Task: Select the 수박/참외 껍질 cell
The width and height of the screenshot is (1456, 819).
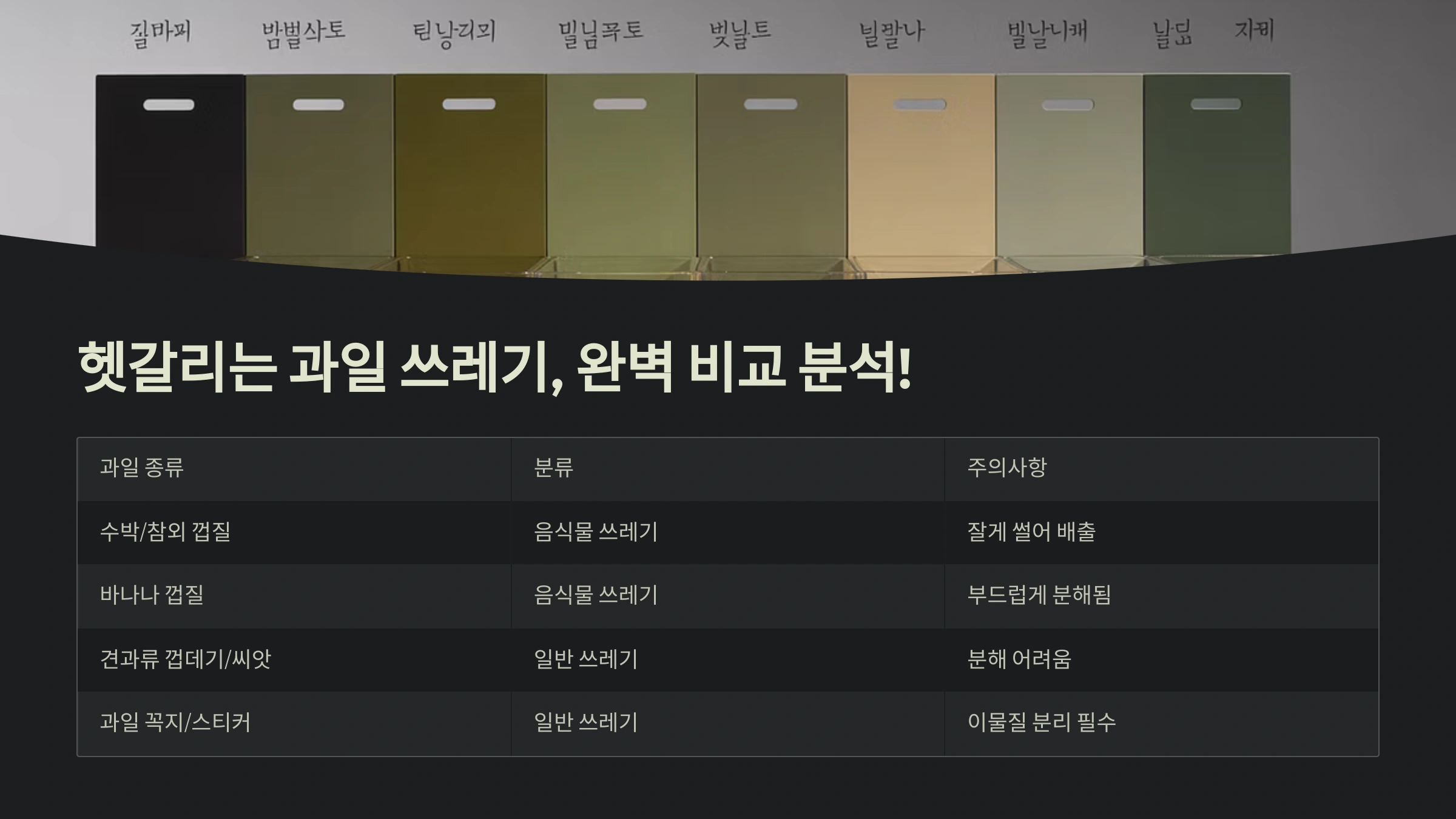Action: coord(165,532)
